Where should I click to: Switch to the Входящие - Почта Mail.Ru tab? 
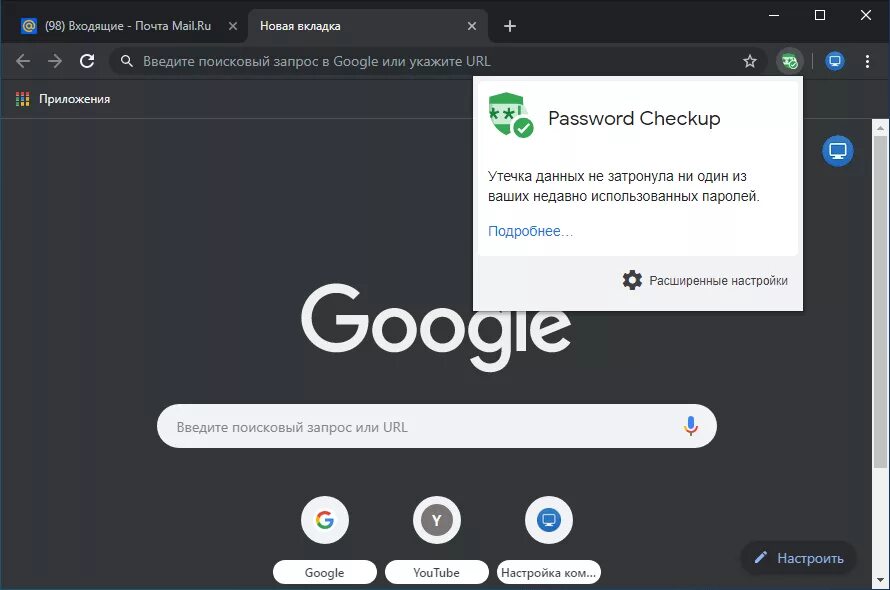tap(128, 26)
